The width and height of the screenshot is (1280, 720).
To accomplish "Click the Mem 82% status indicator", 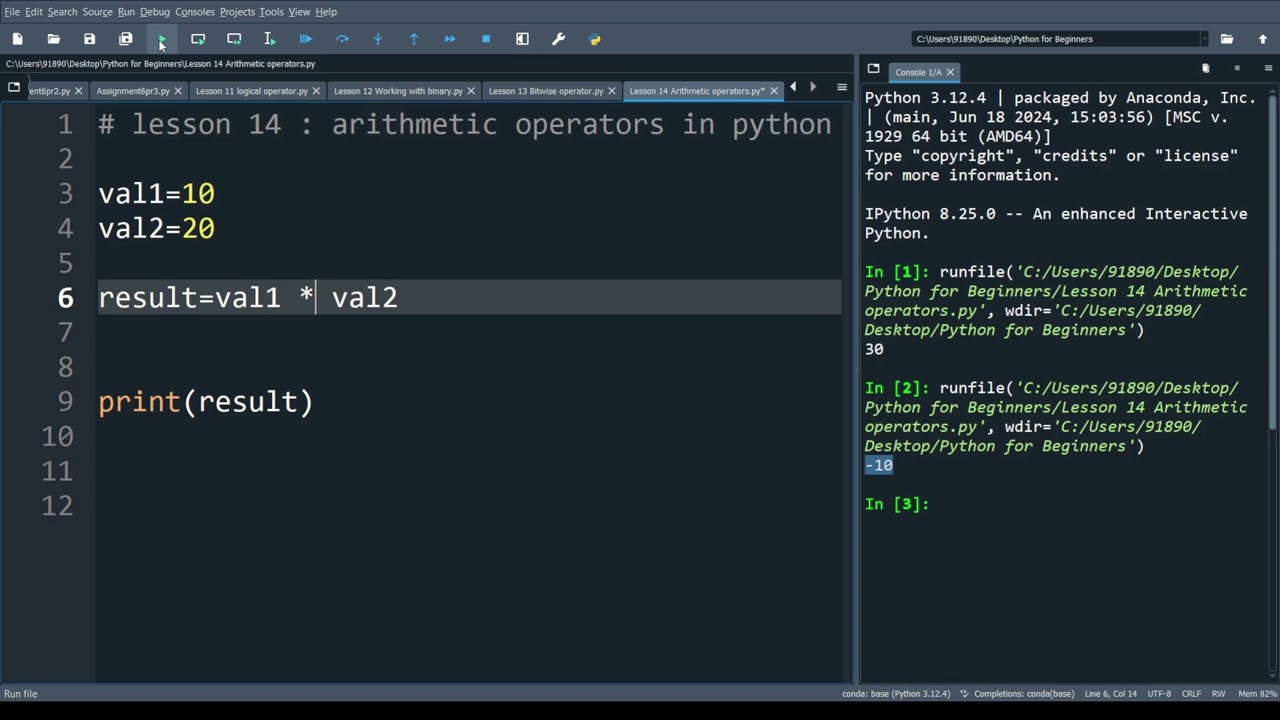I will pos(1257,694).
